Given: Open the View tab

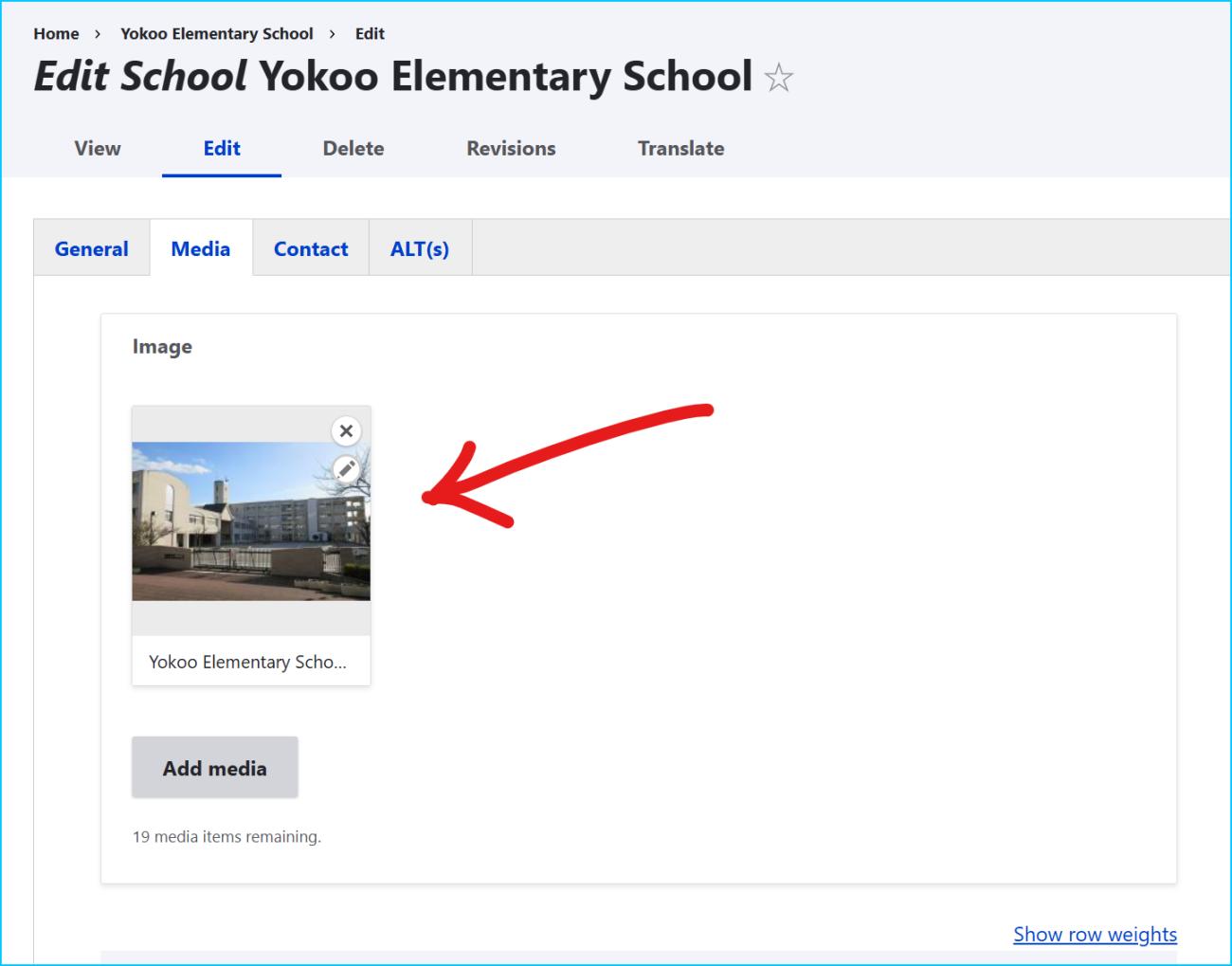Looking at the screenshot, I should [98, 149].
